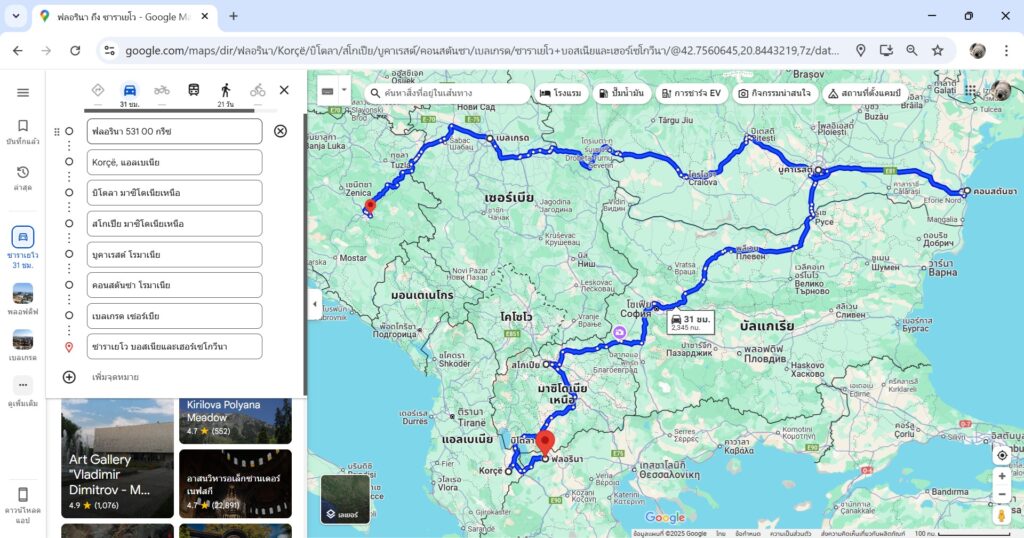This screenshot has height=538, width=1024.
Task: Open the Kirilova Polyana Meadow card
Action: (235, 420)
